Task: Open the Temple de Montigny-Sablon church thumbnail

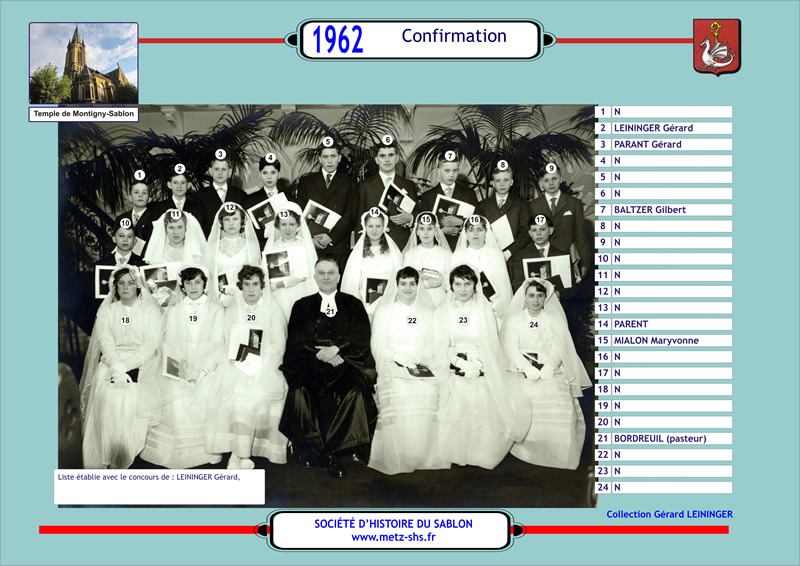Action: tap(84, 63)
